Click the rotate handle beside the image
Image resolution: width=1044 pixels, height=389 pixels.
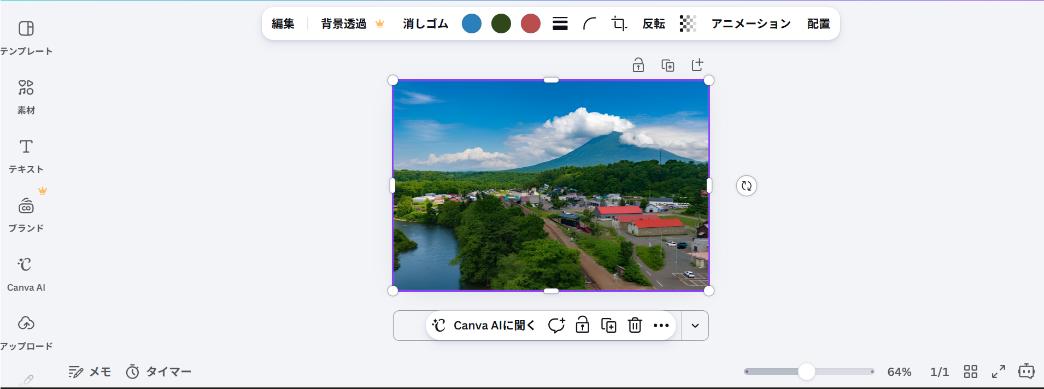746,186
